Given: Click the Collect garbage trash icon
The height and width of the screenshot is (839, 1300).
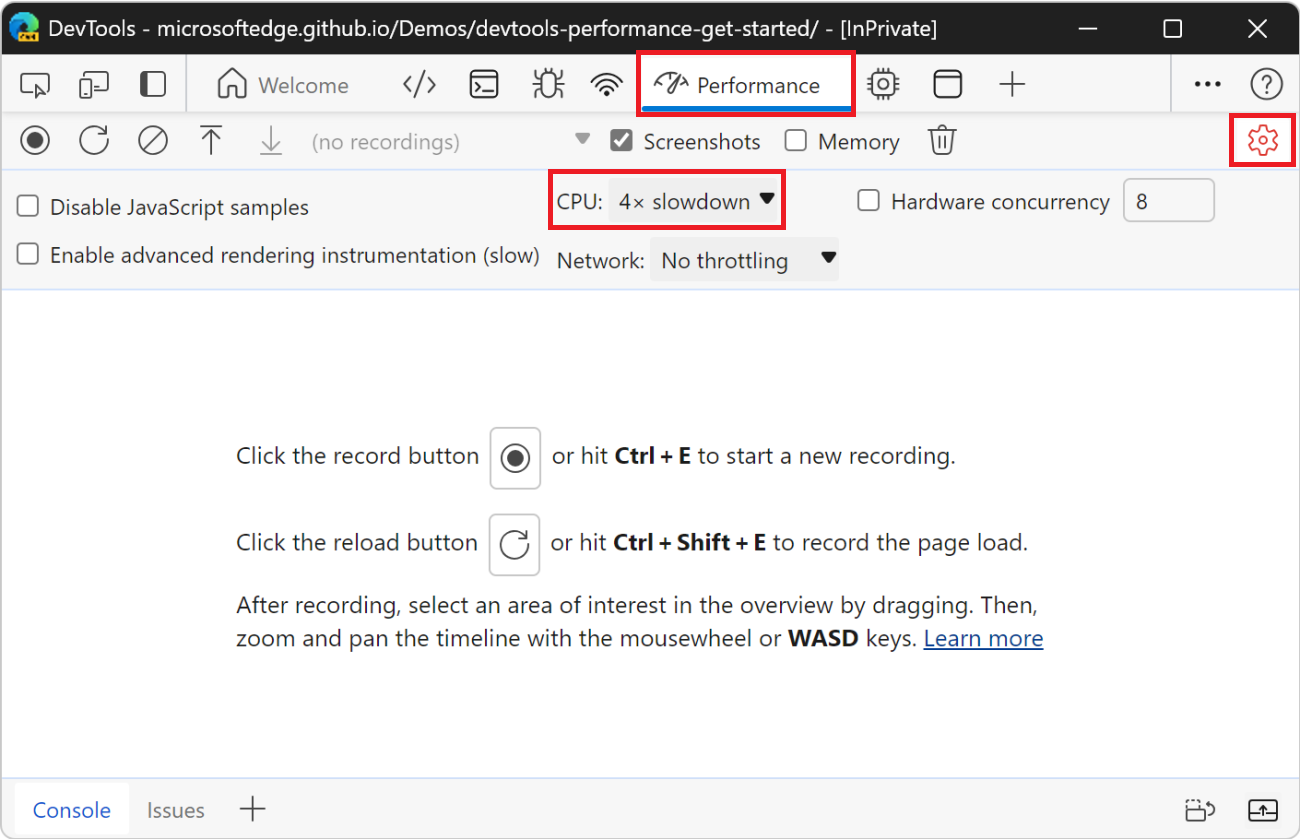Looking at the screenshot, I should coord(941,141).
